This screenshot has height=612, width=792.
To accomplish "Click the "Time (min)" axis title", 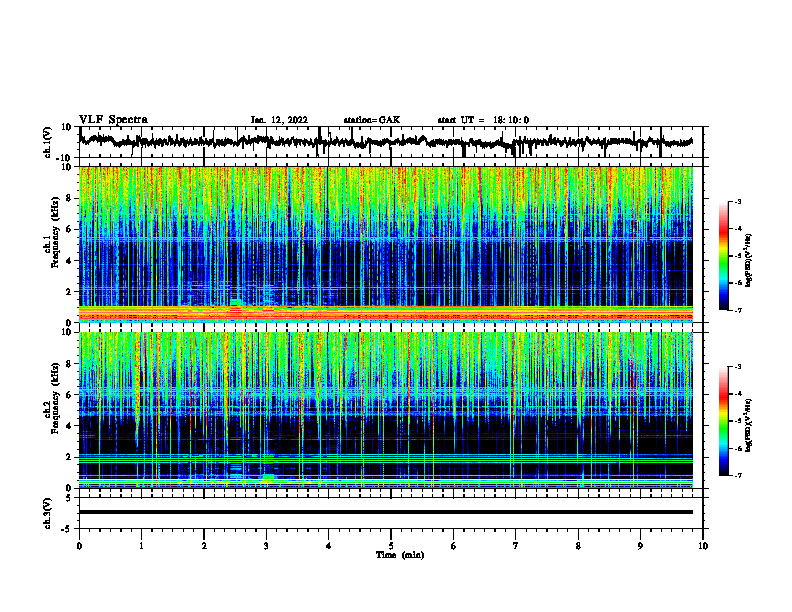I will coord(400,555).
